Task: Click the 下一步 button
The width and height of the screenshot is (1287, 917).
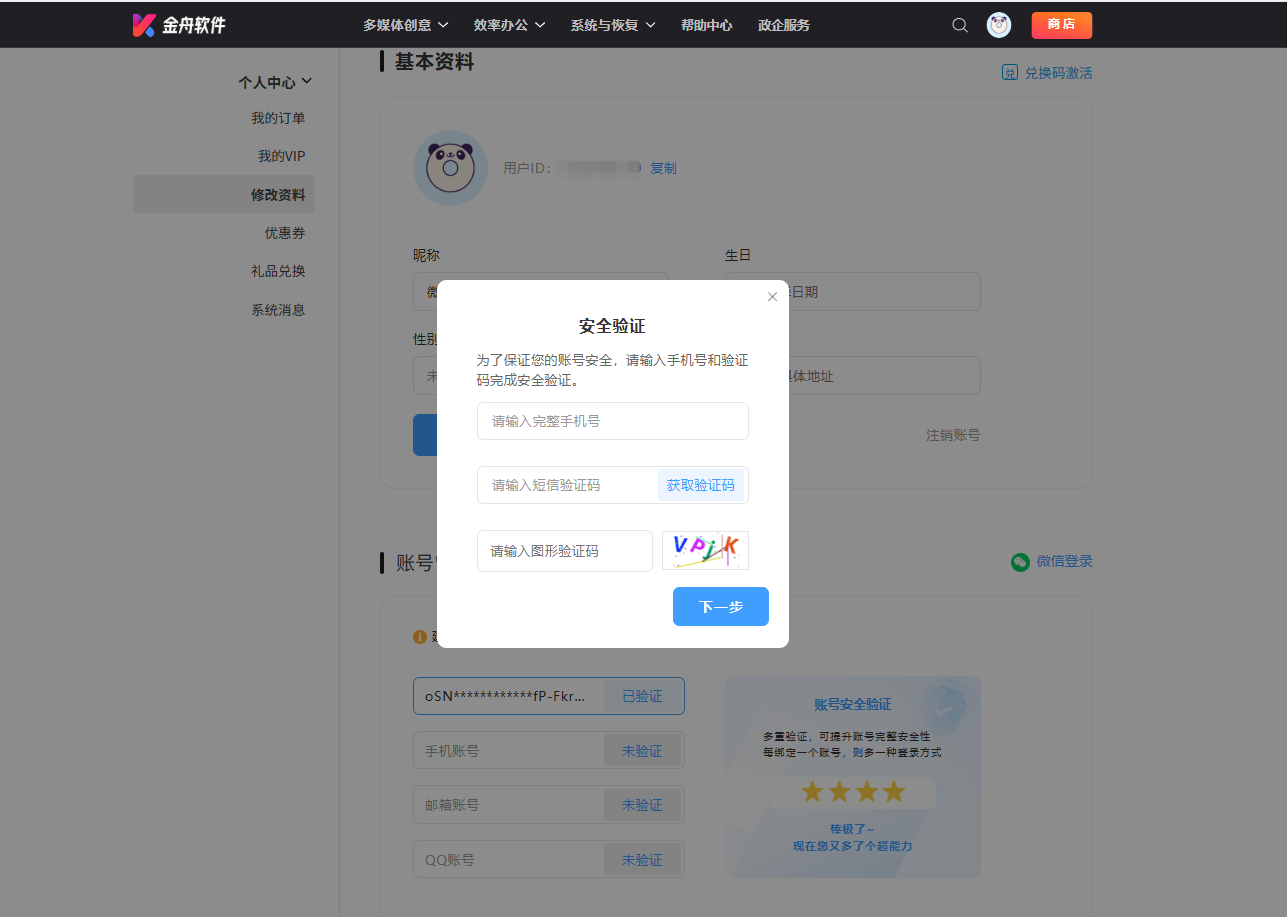Action: click(x=720, y=606)
